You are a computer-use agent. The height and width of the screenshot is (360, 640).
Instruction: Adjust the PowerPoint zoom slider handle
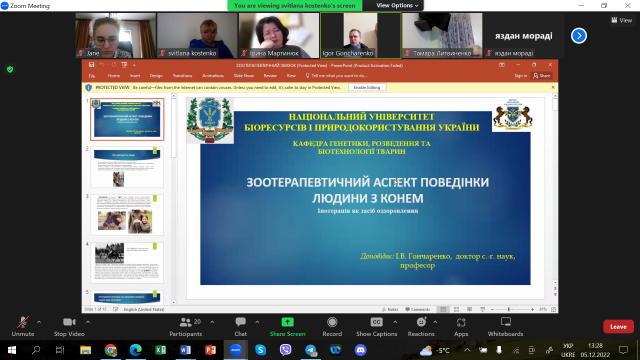click(509, 309)
